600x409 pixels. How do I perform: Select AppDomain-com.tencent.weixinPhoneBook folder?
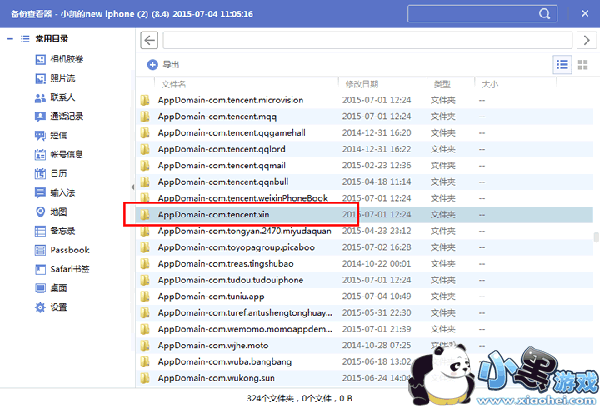tap(364, 198)
